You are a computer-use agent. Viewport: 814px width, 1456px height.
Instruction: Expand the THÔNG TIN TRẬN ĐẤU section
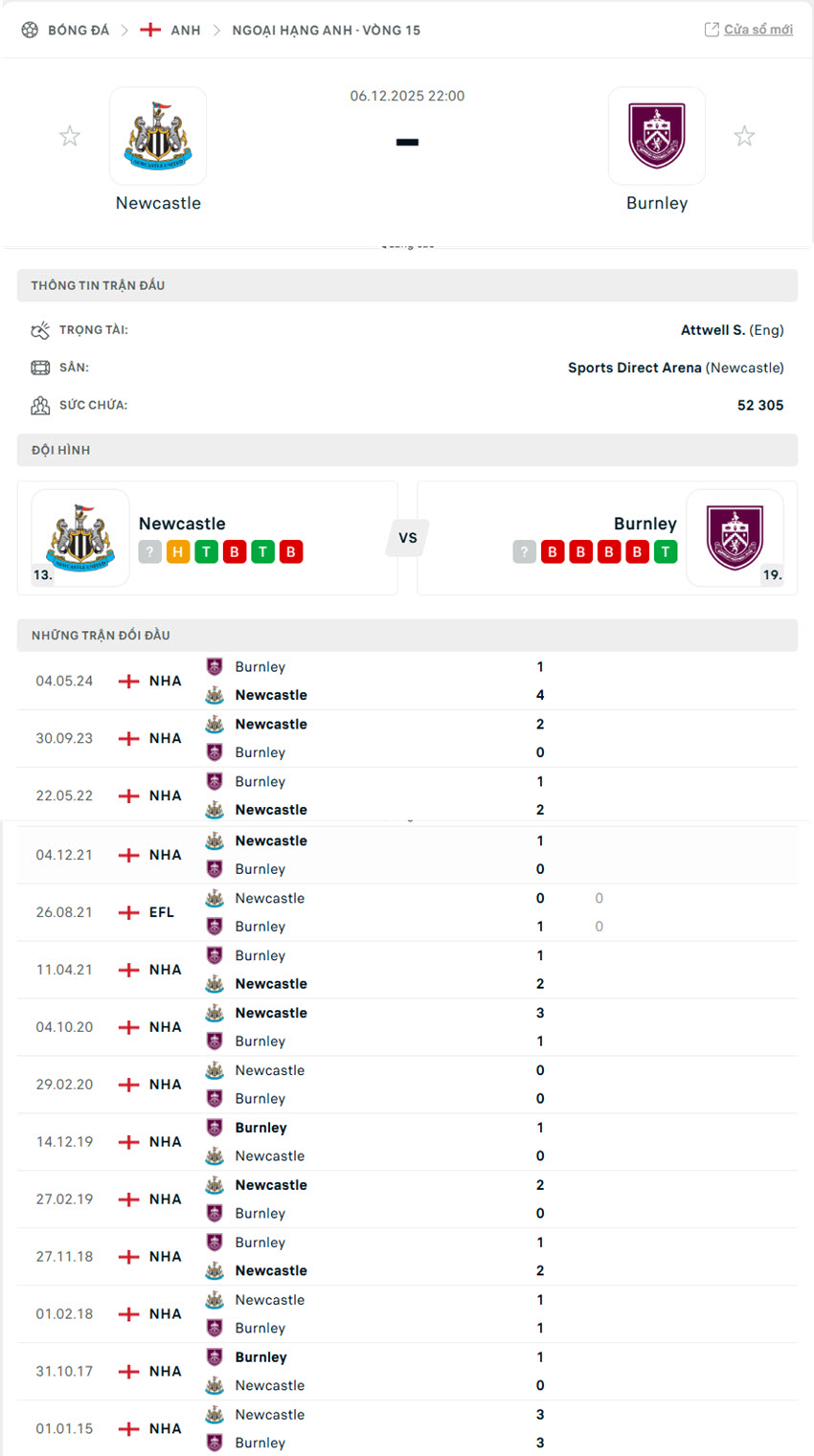pos(407,284)
